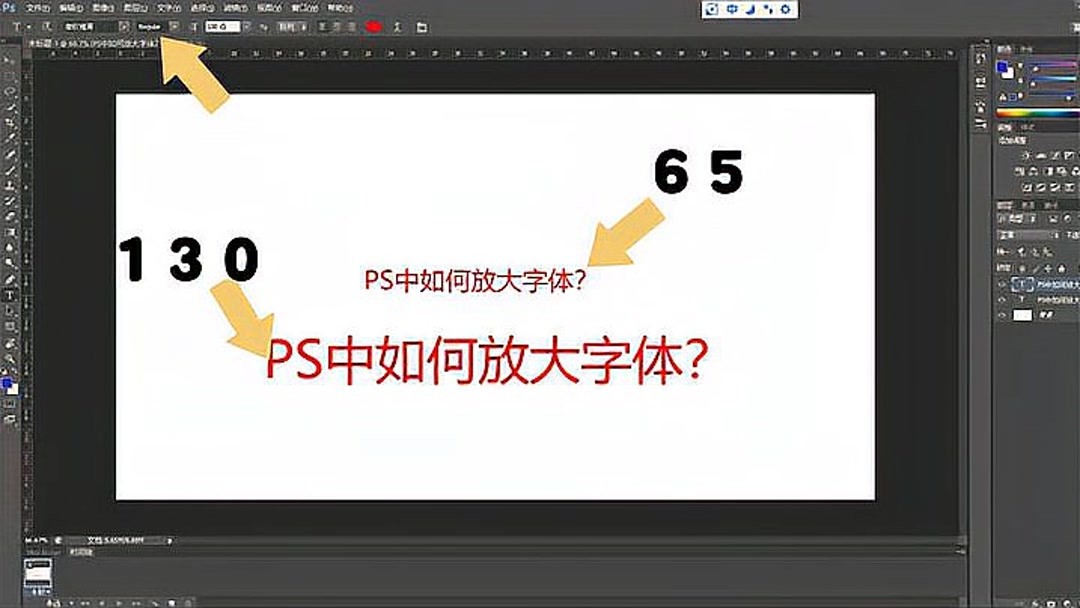Toggle visibility of the Background layer
The height and width of the screenshot is (608, 1080).
[1001, 315]
